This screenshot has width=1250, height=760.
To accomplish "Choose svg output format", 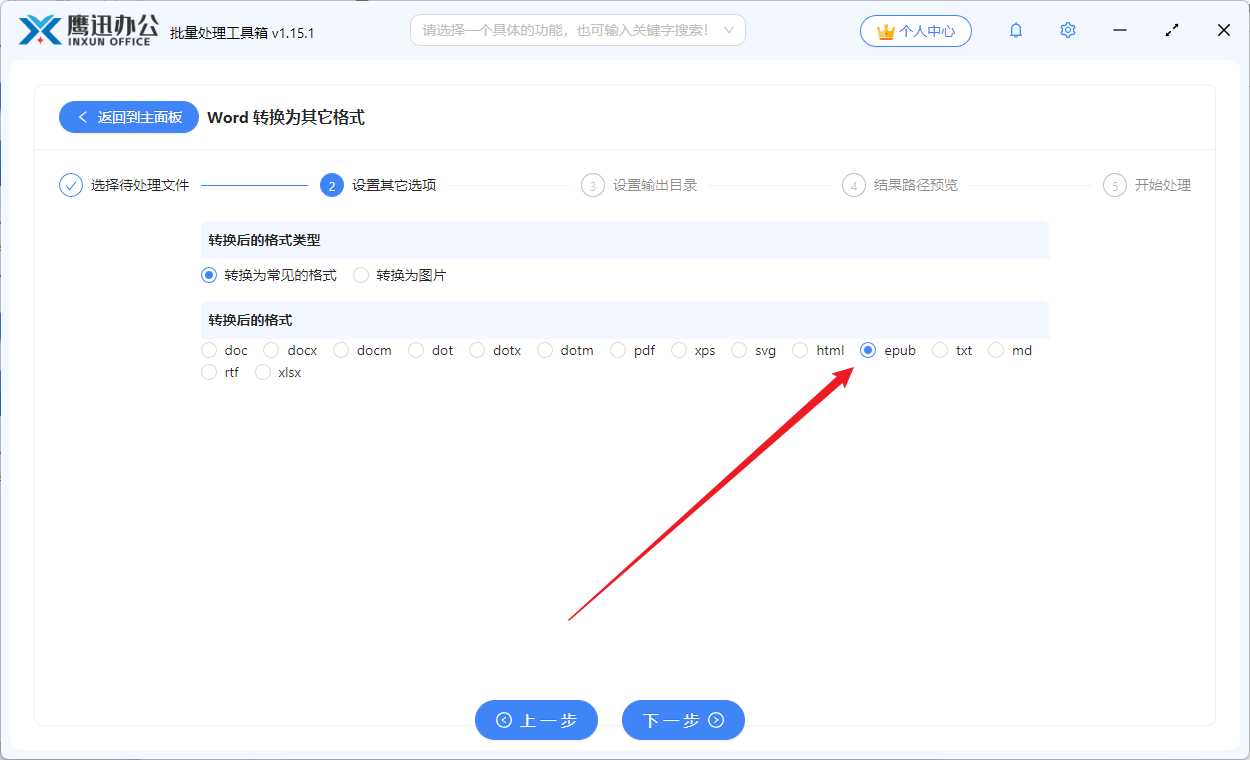I will 754,350.
